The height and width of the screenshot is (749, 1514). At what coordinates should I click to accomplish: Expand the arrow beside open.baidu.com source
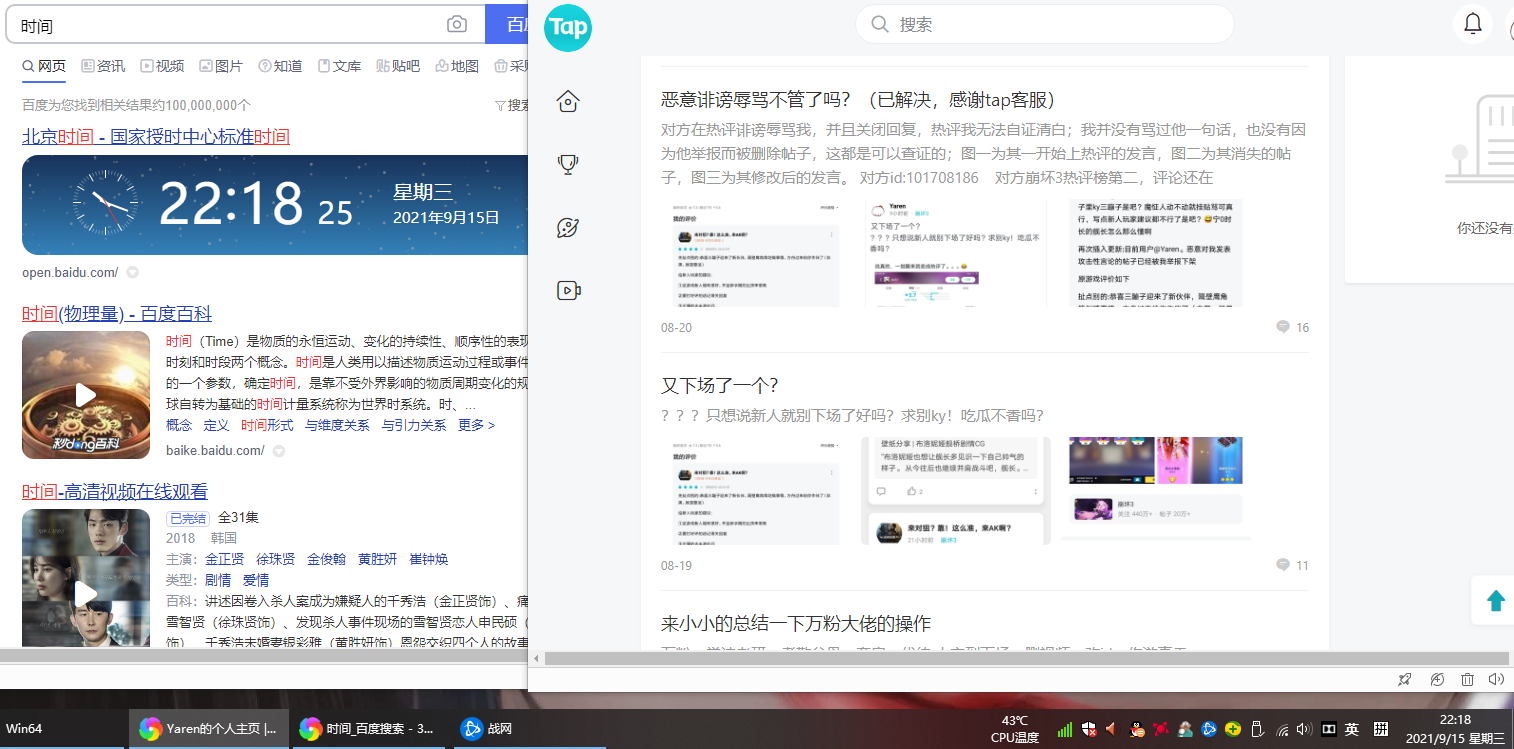tap(132, 272)
